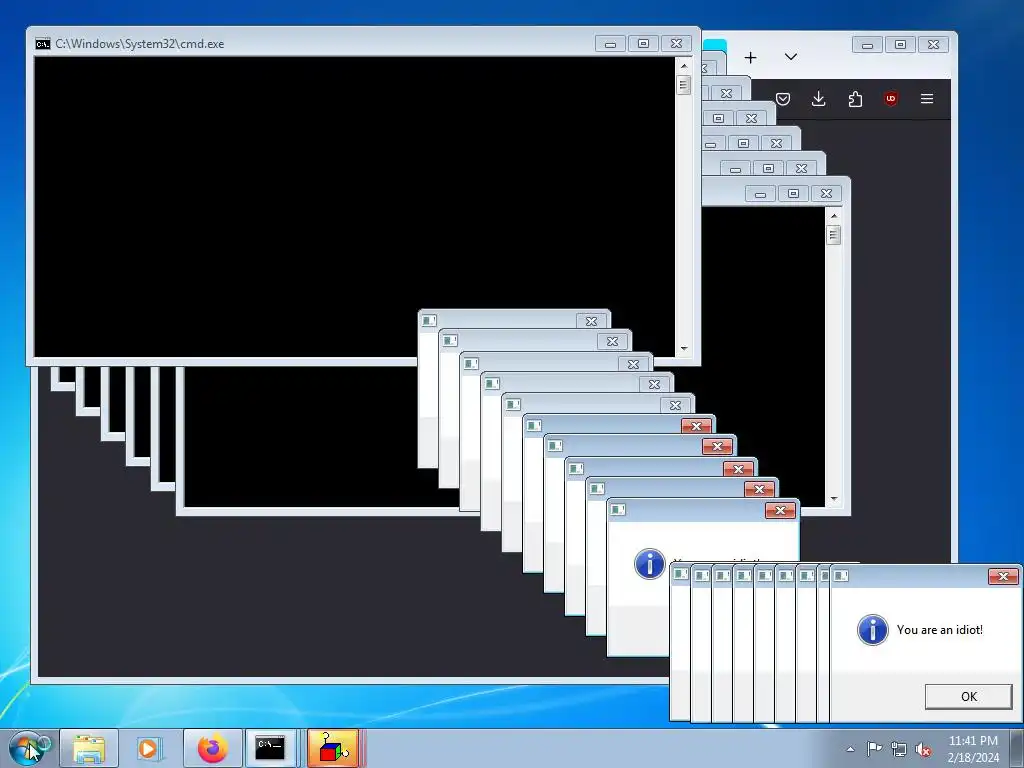The width and height of the screenshot is (1024, 768).
Task: Switch to cmd.exe taskbar button
Action: pos(270,748)
